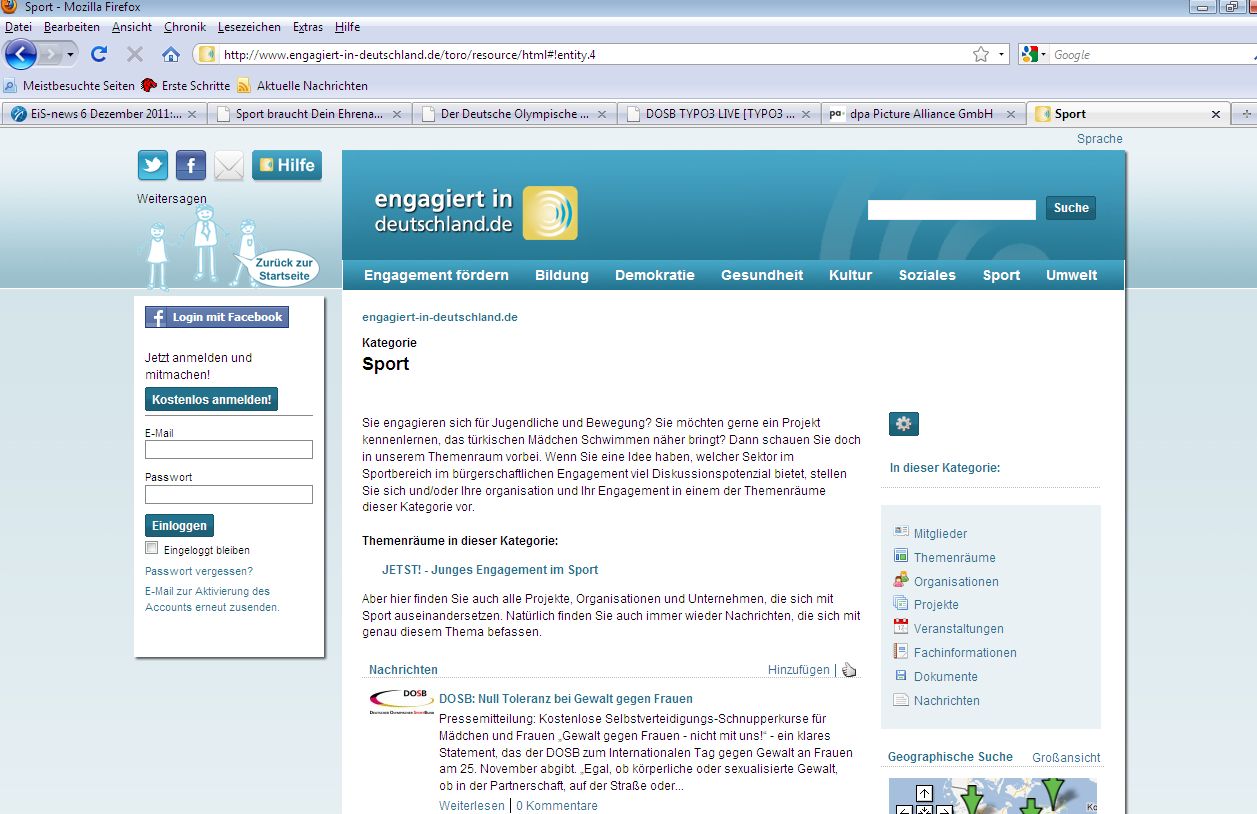Open search engine selector dropdown
The image size is (1257, 814).
tap(1035, 55)
